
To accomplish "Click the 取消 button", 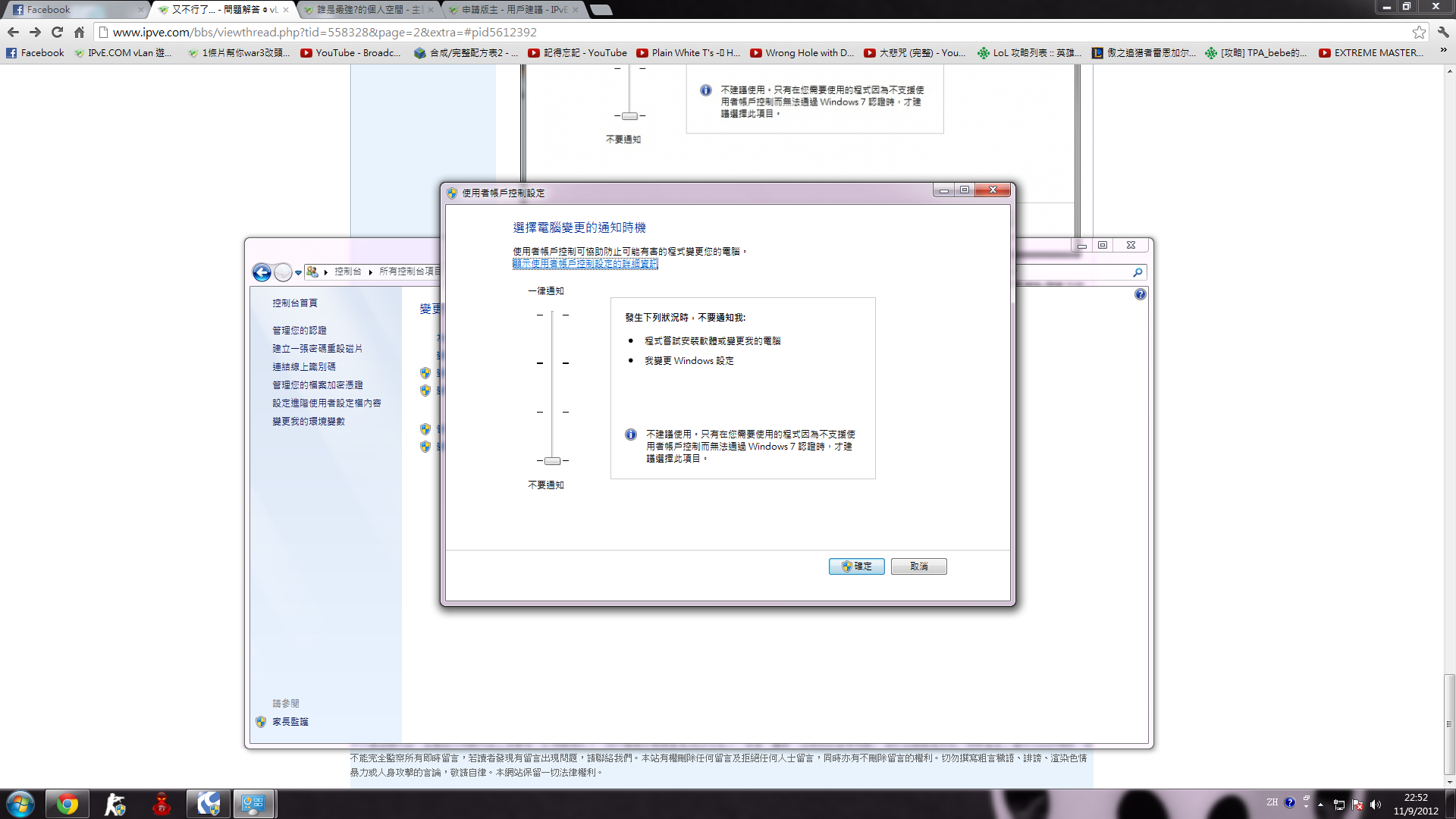I will [x=918, y=566].
